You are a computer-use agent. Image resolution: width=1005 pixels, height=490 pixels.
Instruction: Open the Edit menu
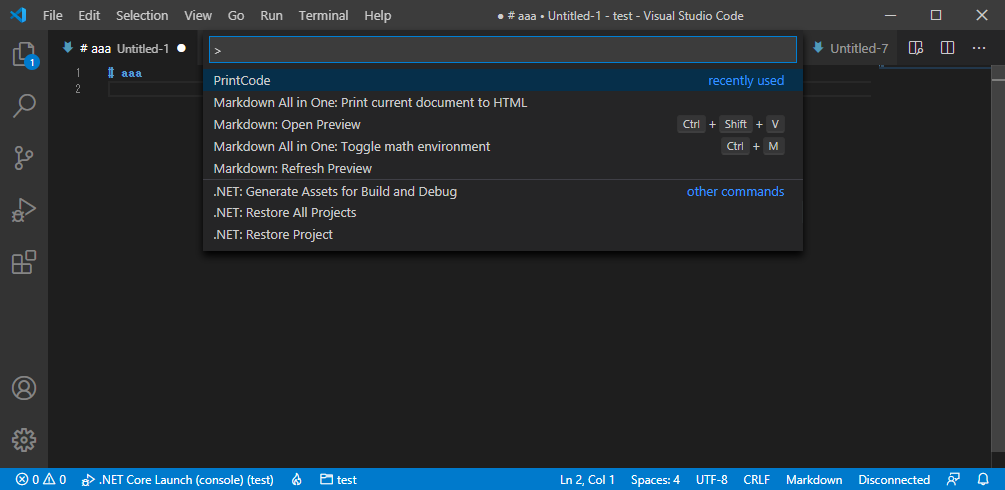(x=89, y=15)
